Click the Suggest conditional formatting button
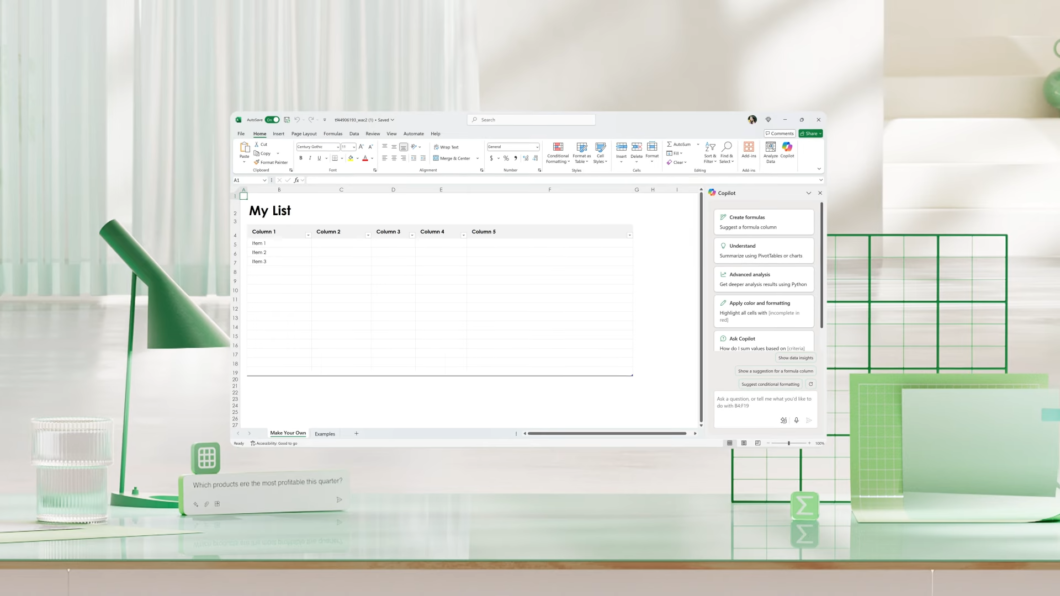The width and height of the screenshot is (1060, 596). click(770, 384)
